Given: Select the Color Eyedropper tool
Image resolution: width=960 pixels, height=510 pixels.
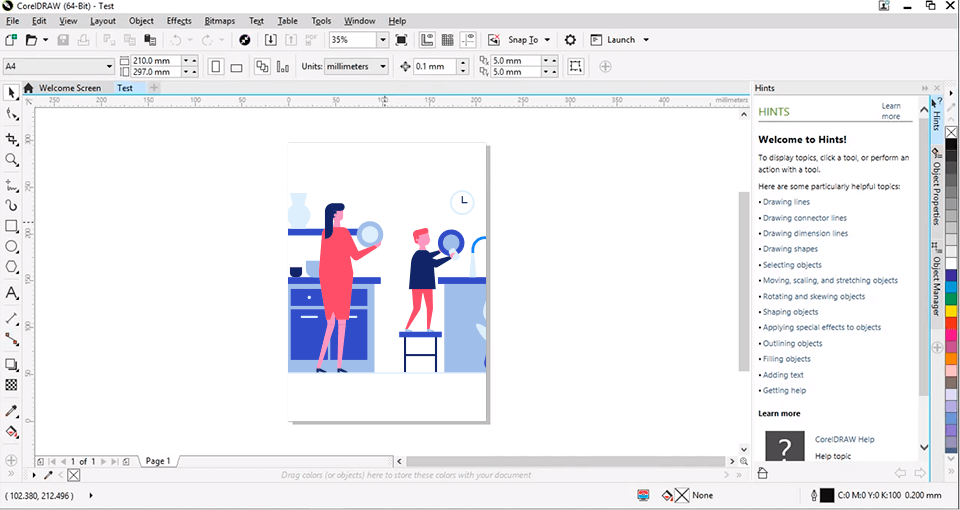Looking at the screenshot, I should [12, 411].
